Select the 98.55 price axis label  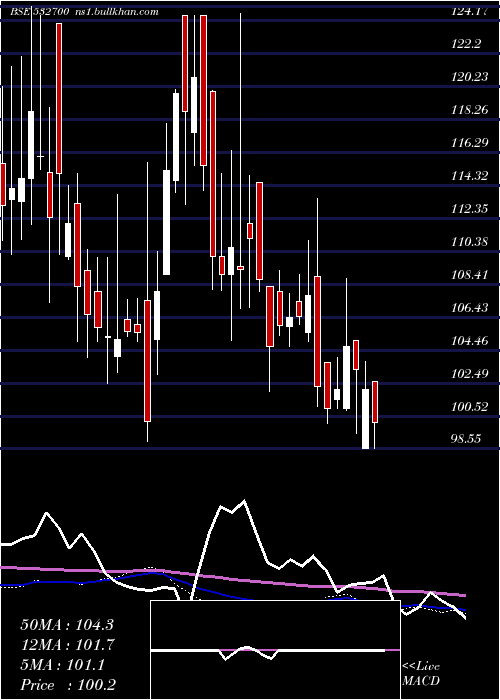click(466, 439)
